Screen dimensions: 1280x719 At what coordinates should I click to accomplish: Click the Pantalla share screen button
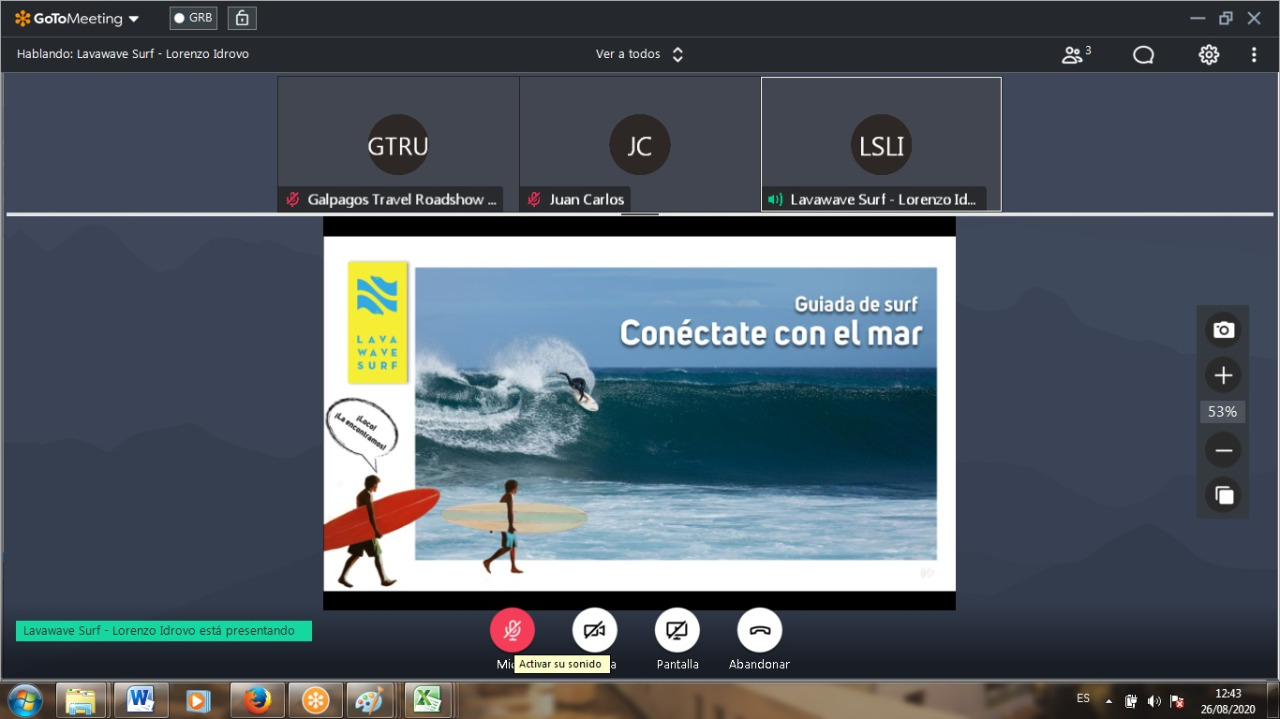[x=677, y=630]
